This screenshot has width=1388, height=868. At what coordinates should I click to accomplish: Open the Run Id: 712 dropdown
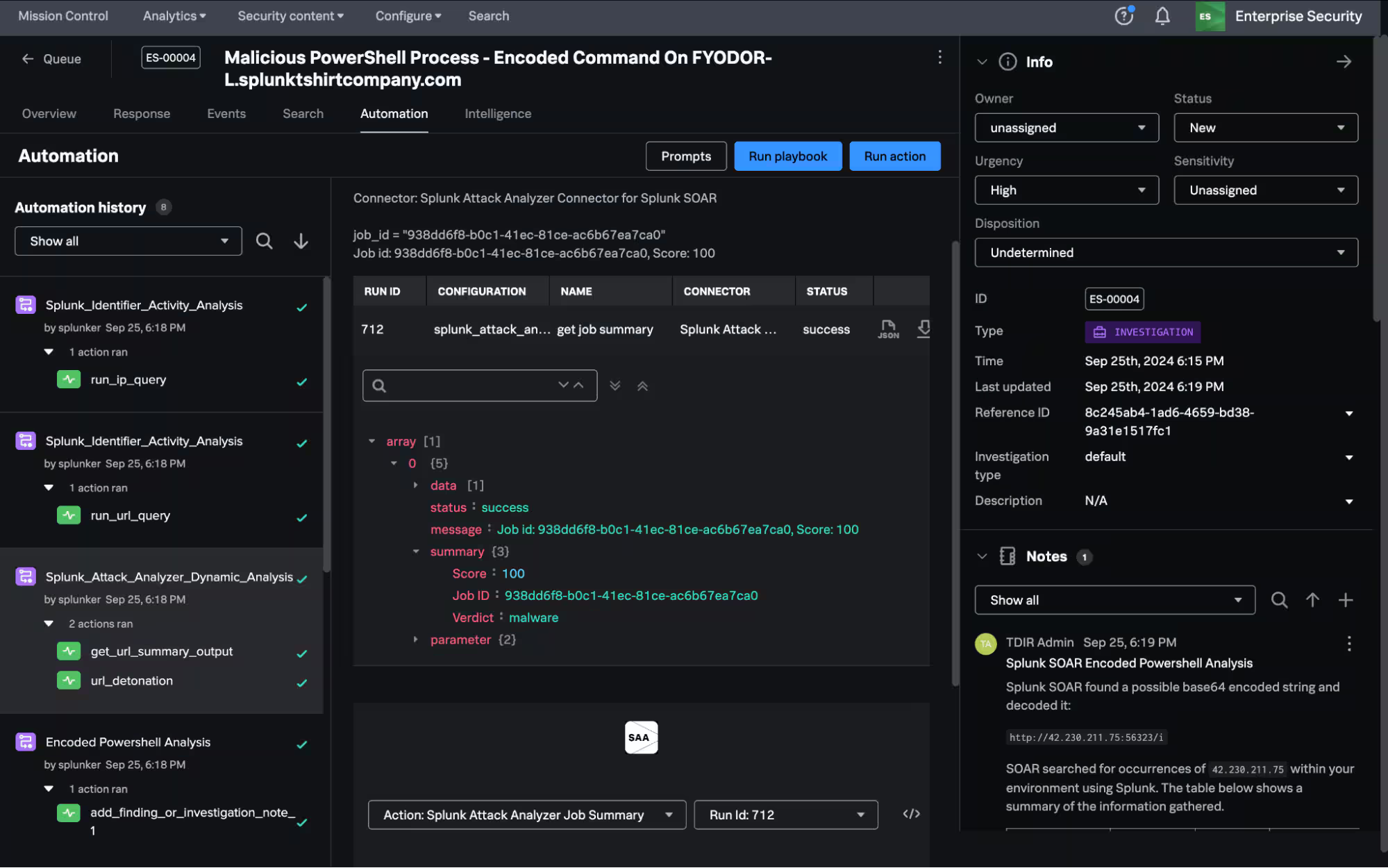pos(785,814)
